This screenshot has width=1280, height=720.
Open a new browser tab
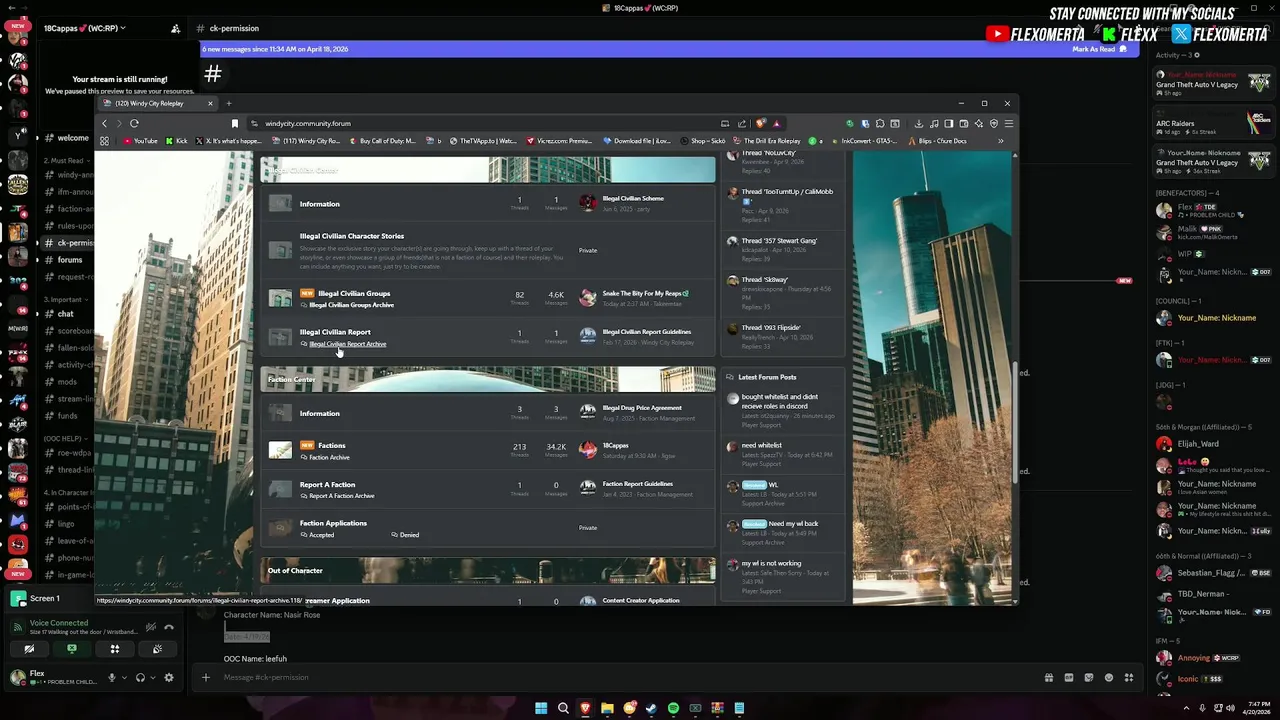point(228,103)
